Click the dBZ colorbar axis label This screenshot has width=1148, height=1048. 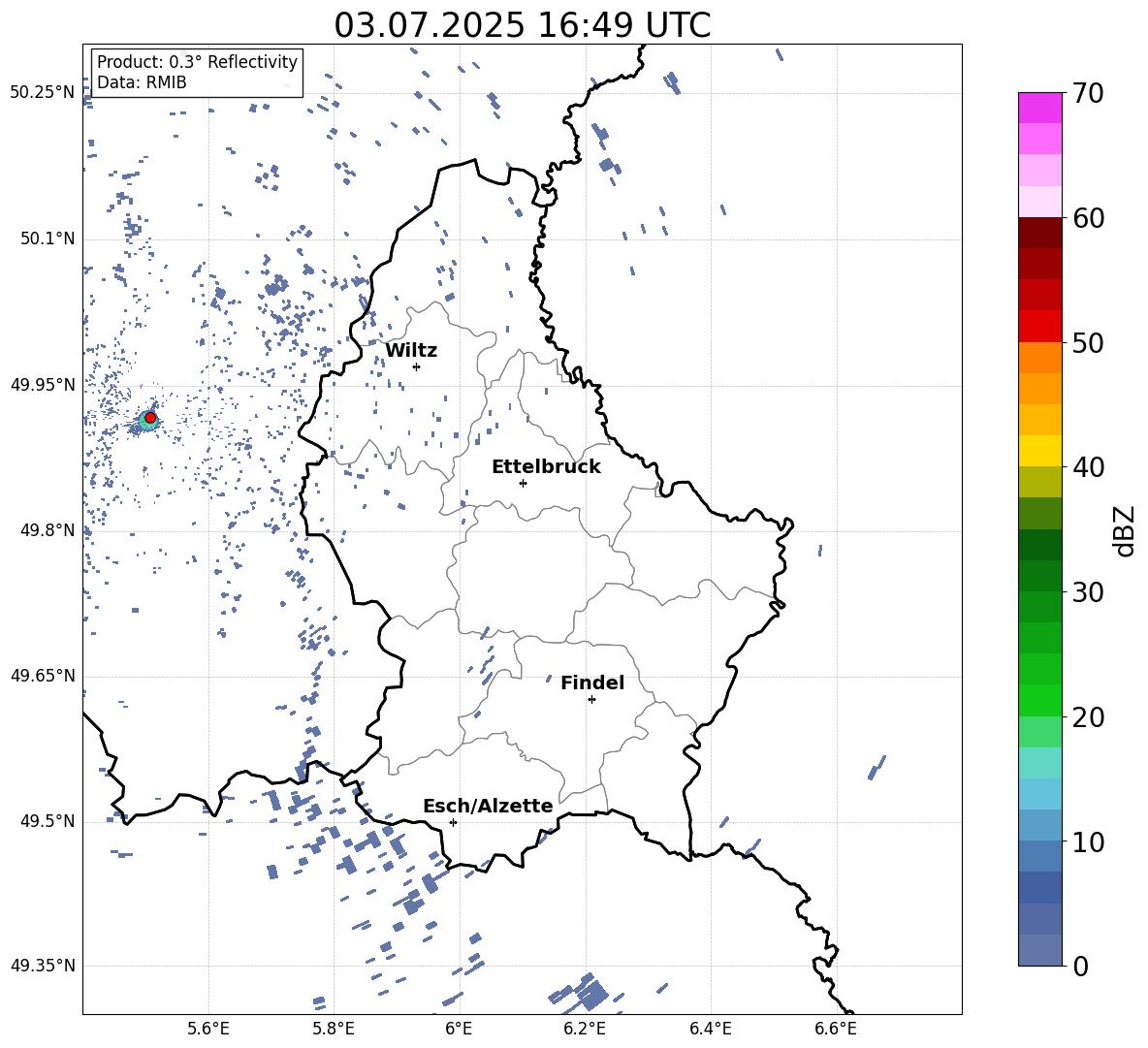1124,530
